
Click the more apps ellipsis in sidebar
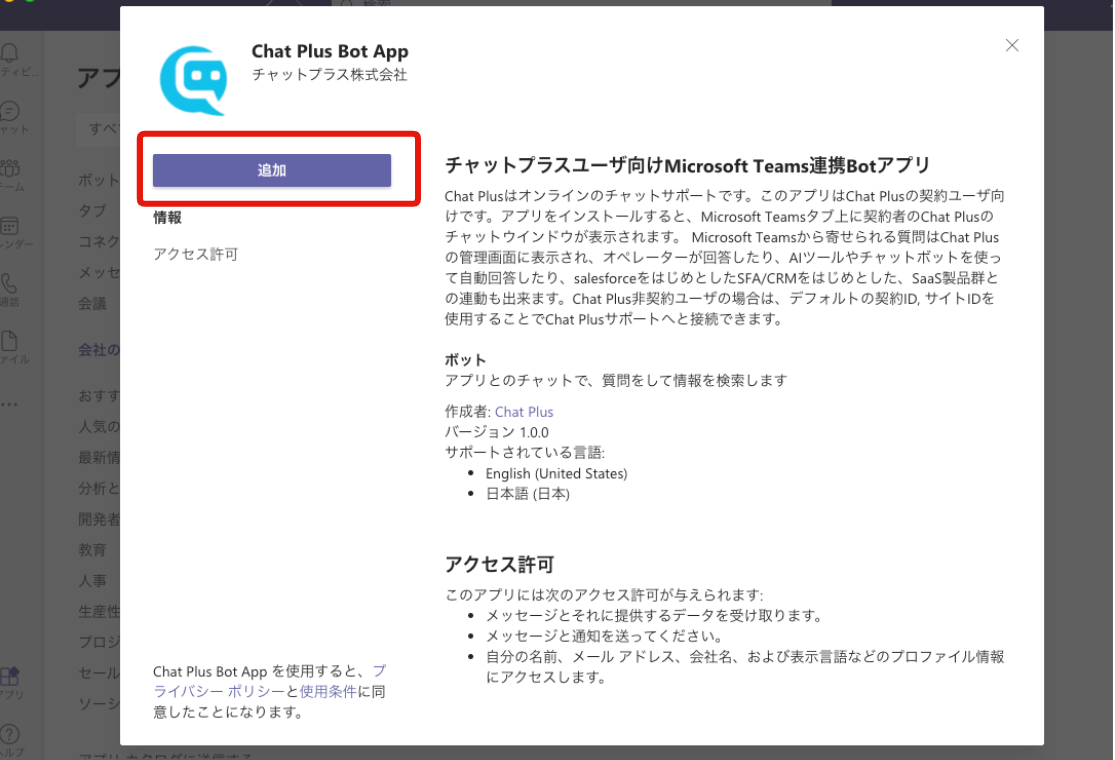[x=10, y=405]
